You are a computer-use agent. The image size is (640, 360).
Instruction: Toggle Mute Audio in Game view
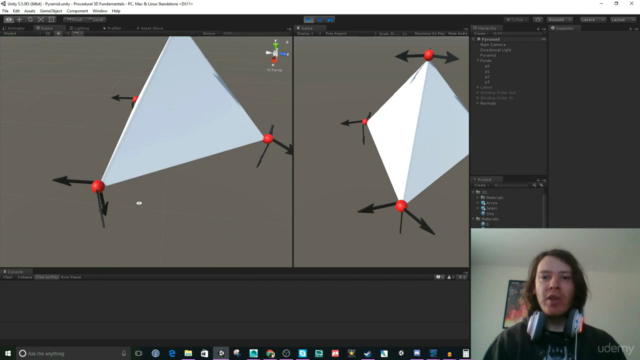click(457, 33)
